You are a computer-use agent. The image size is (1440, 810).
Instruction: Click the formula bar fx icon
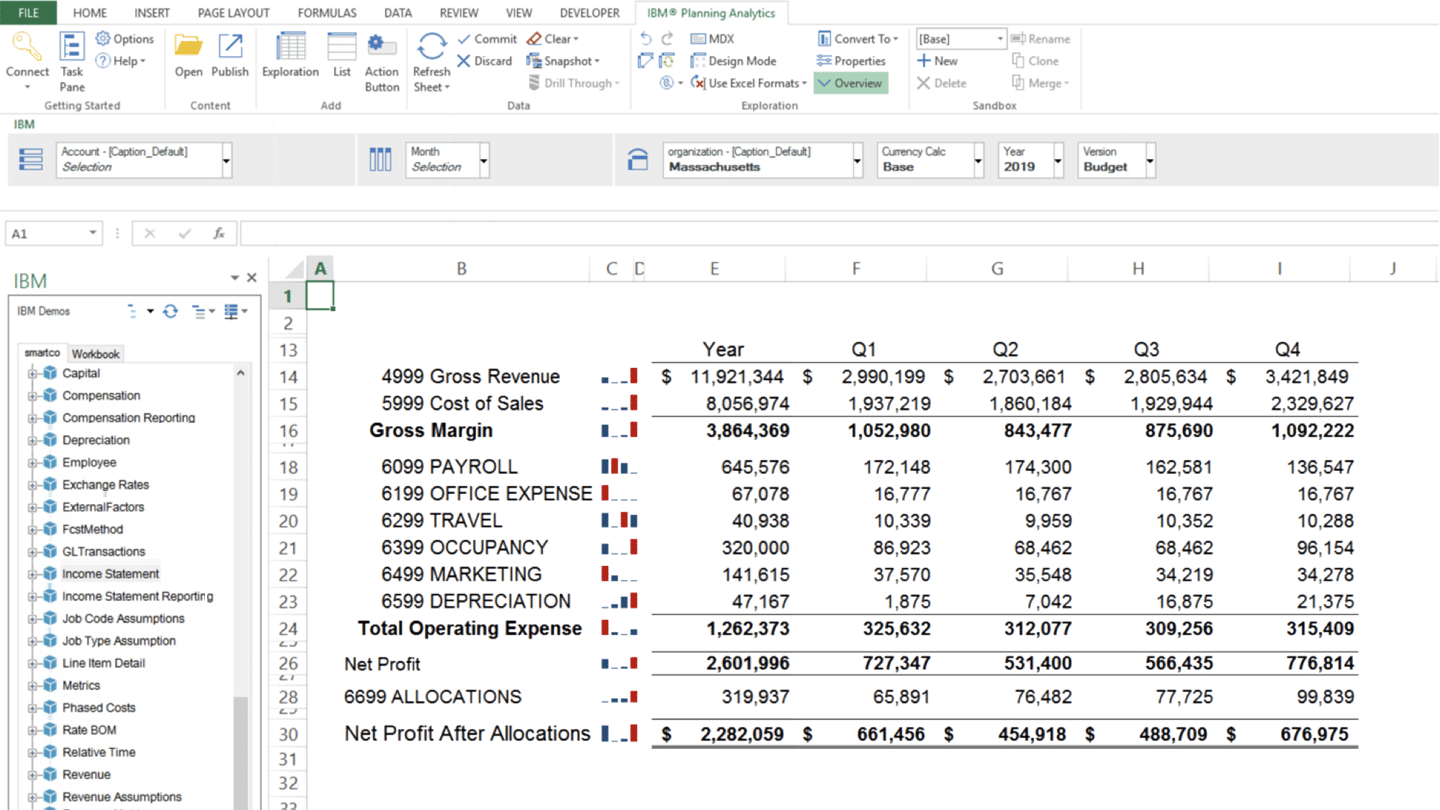coord(219,233)
